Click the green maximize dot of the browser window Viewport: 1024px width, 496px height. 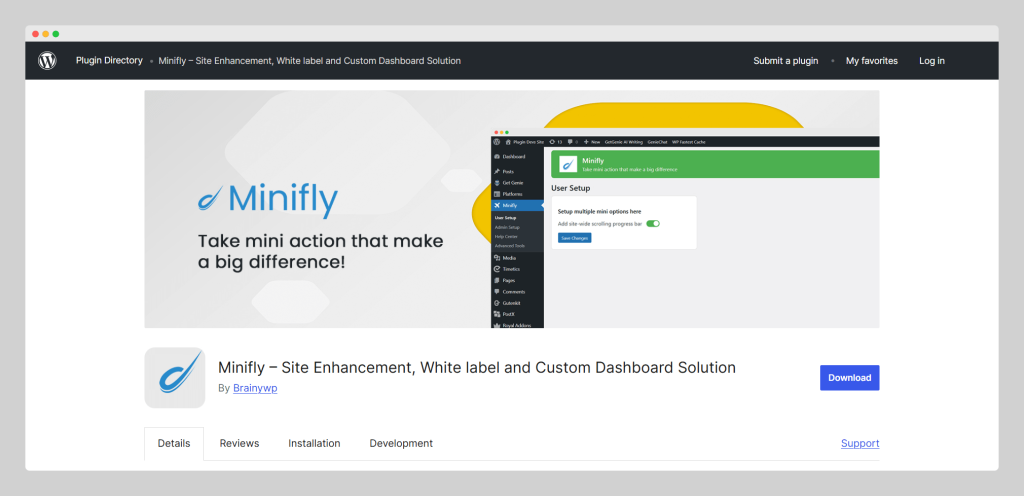[x=56, y=34]
